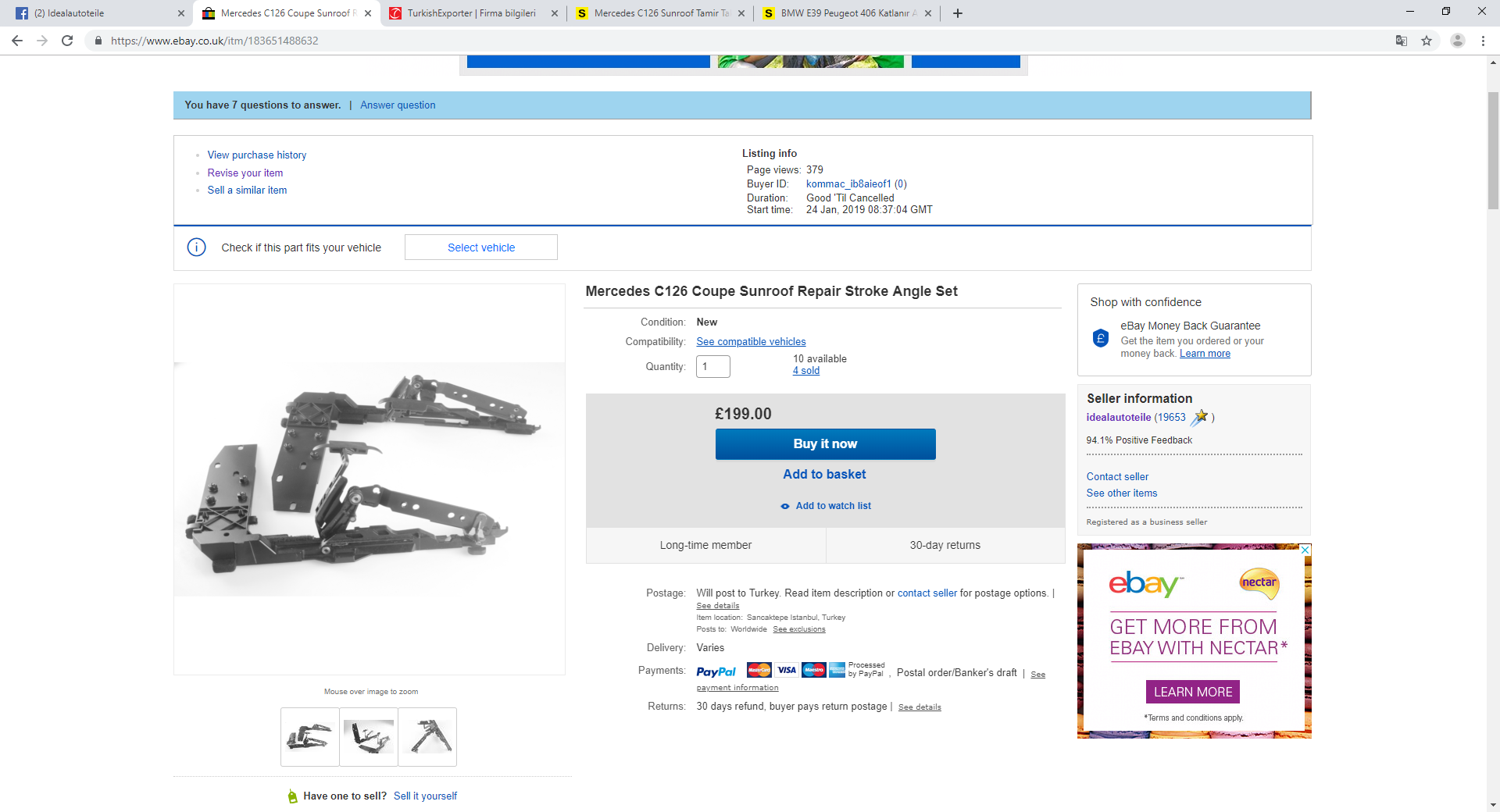Click the vehicle fit info icon
This screenshot has width=1500, height=812.
(196, 248)
